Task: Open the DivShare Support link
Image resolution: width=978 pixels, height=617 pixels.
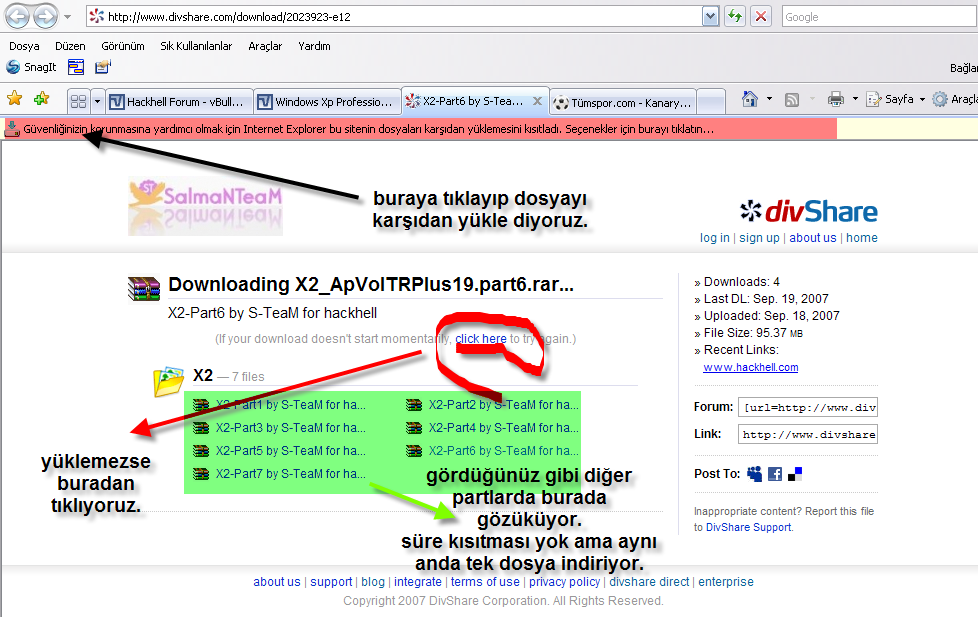Action: (x=748, y=527)
